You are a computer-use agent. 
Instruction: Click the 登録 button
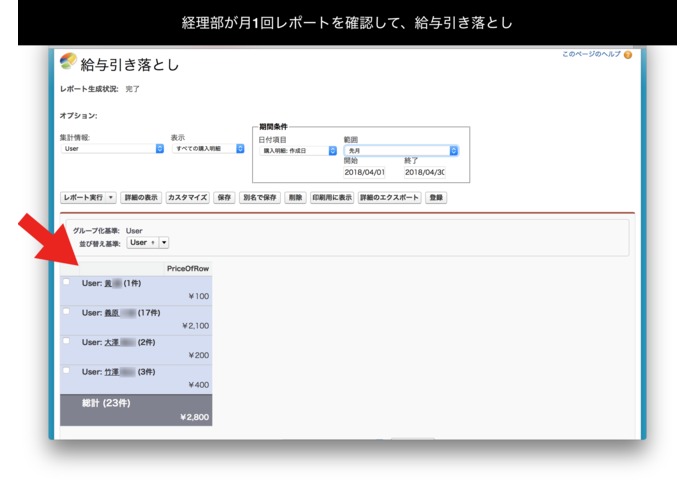tap(436, 198)
